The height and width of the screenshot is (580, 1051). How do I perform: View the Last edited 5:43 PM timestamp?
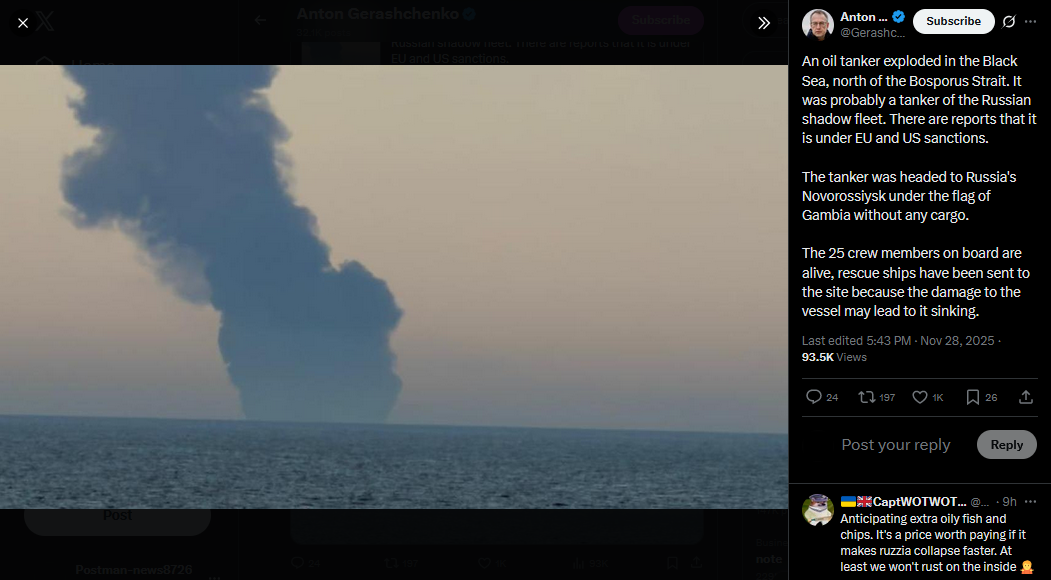(899, 341)
